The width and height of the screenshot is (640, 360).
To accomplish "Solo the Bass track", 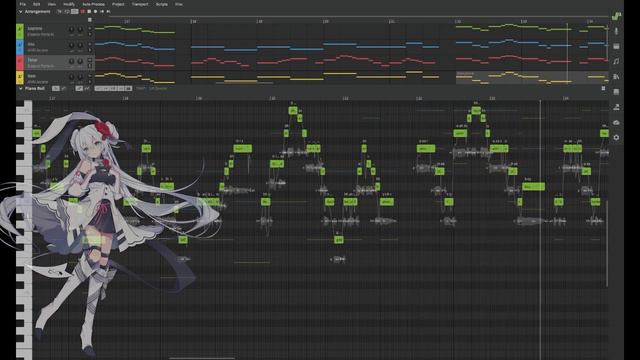I will click(x=90, y=82).
